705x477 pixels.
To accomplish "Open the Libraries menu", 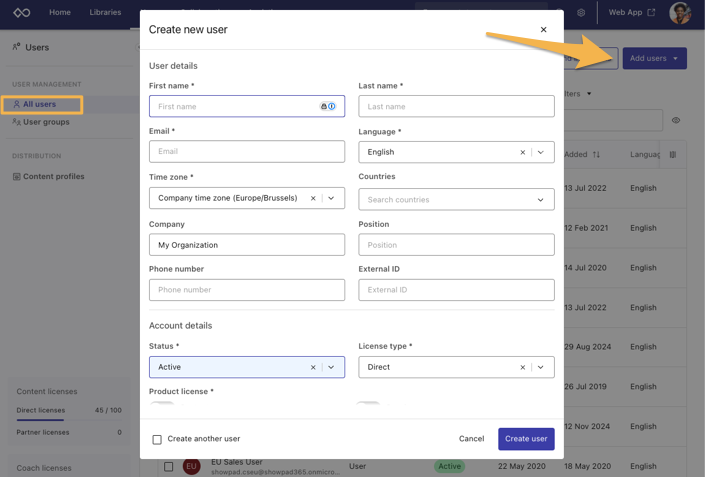I will [x=105, y=12].
